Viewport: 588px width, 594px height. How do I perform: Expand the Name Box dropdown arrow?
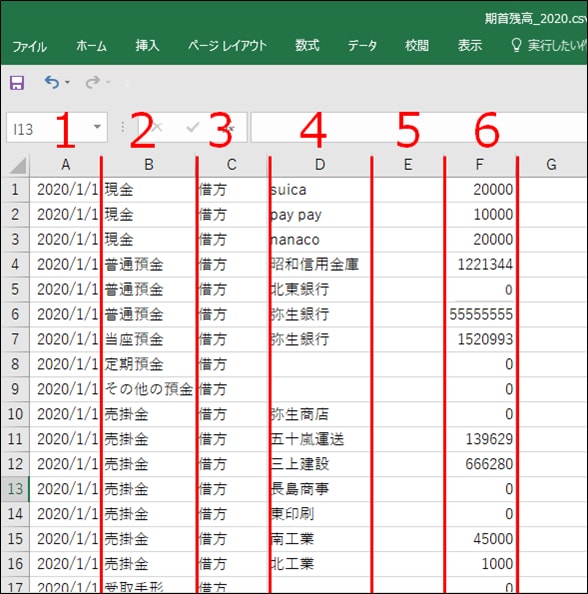pyautogui.click(x=97, y=127)
